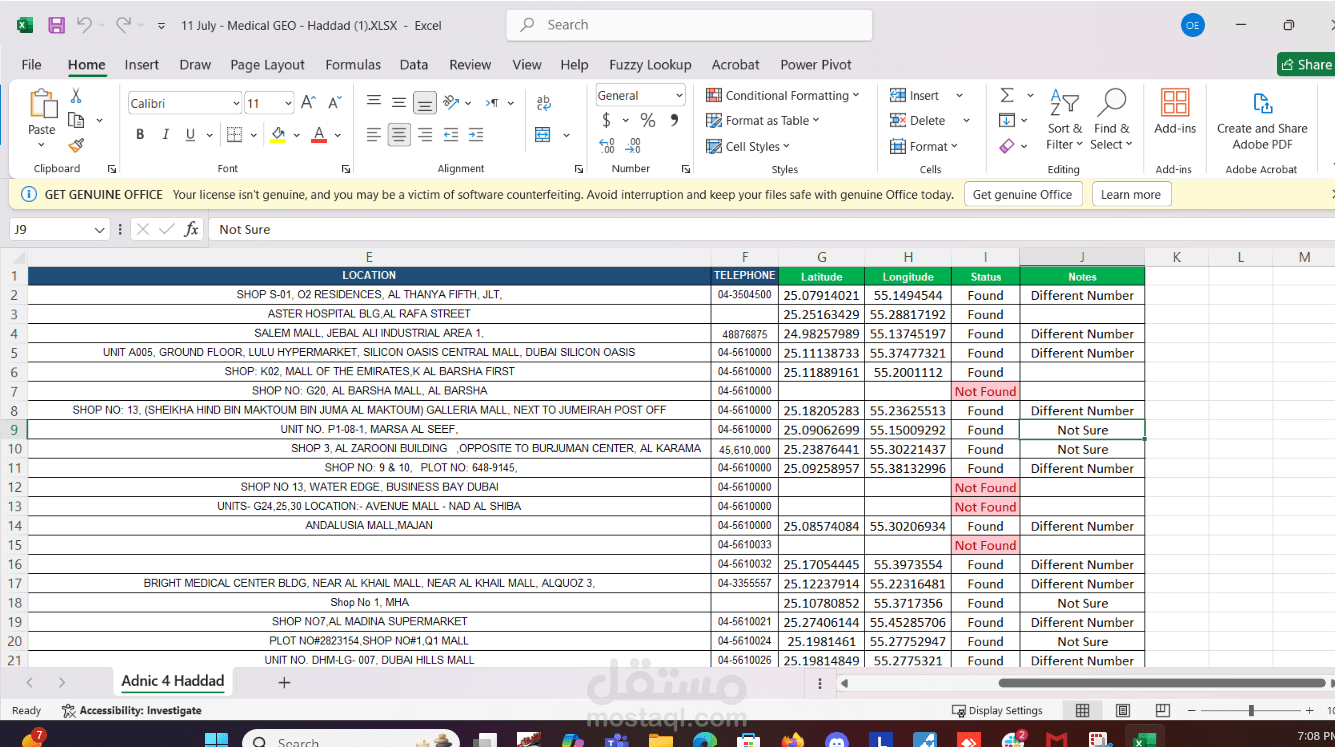Toggle Underline formatting

point(190,135)
